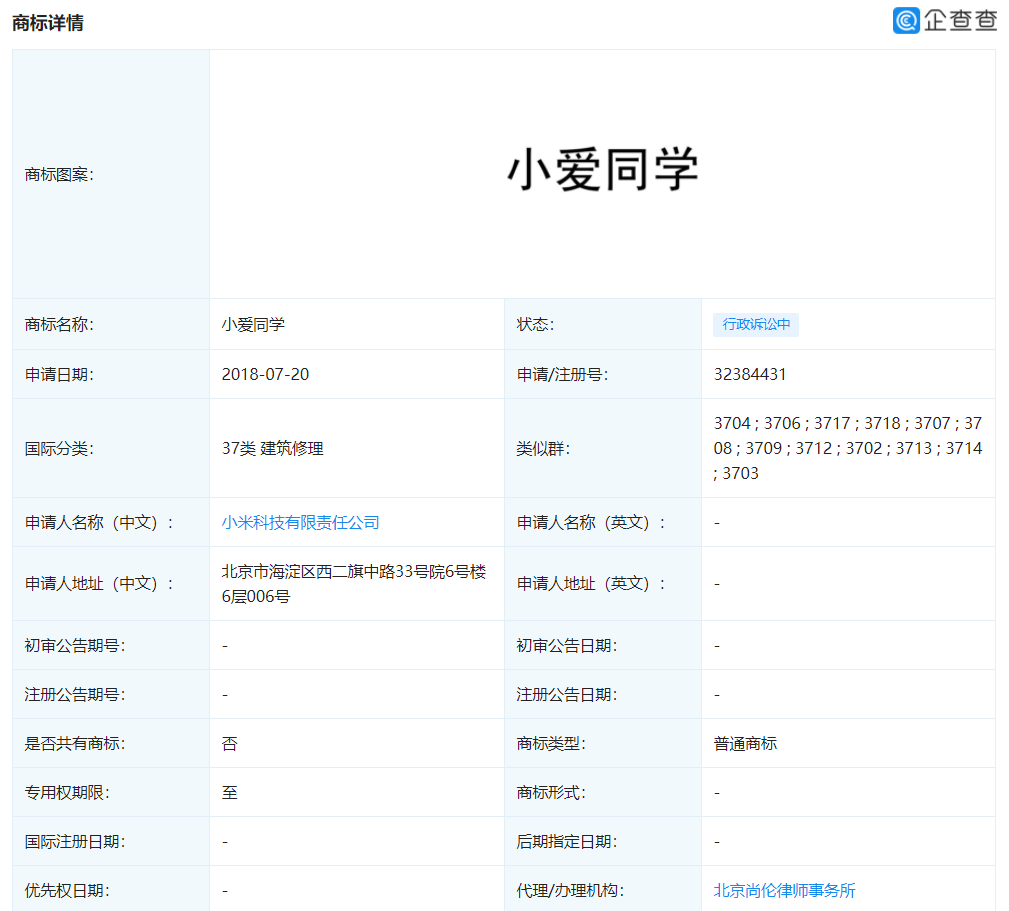The width and height of the screenshot is (1009, 911).
Task: Click the 申请人名称（英文） label
Action: coord(591,522)
